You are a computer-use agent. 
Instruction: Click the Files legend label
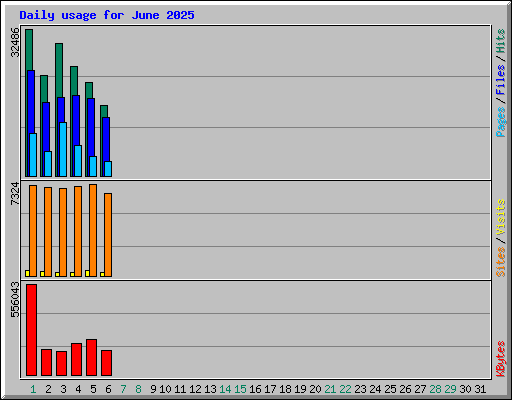point(501,79)
